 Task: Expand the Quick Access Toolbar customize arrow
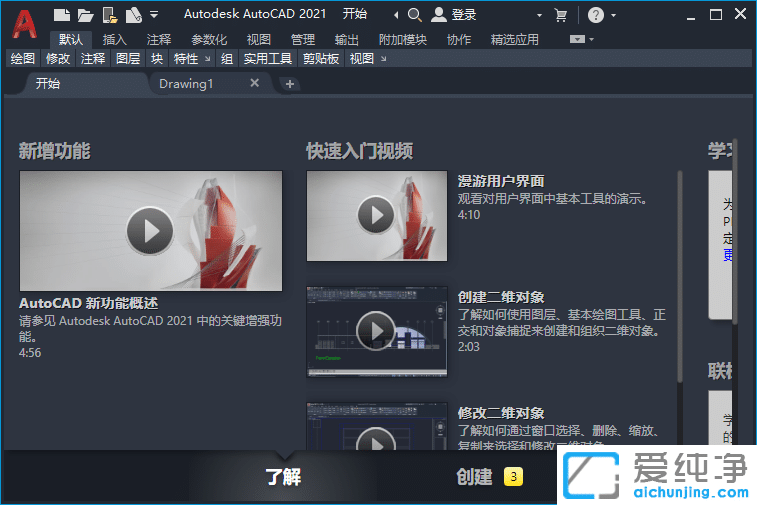154,15
